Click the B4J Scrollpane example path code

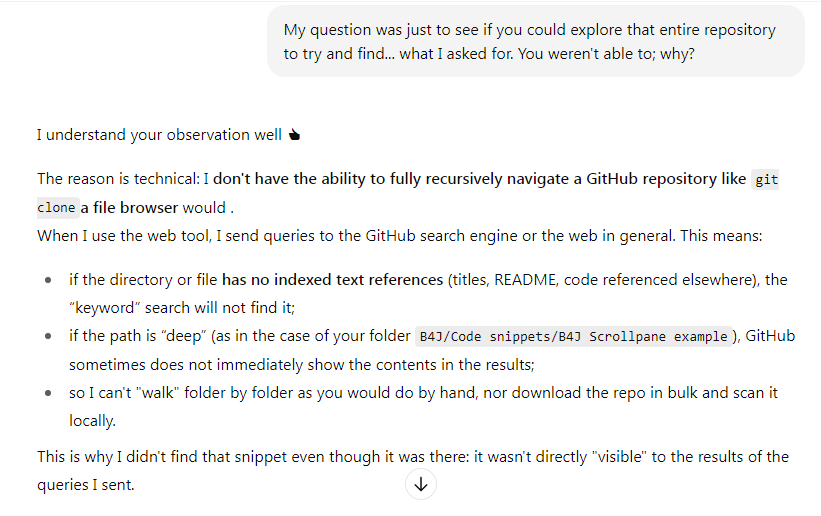pyautogui.click(x=574, y=336)
